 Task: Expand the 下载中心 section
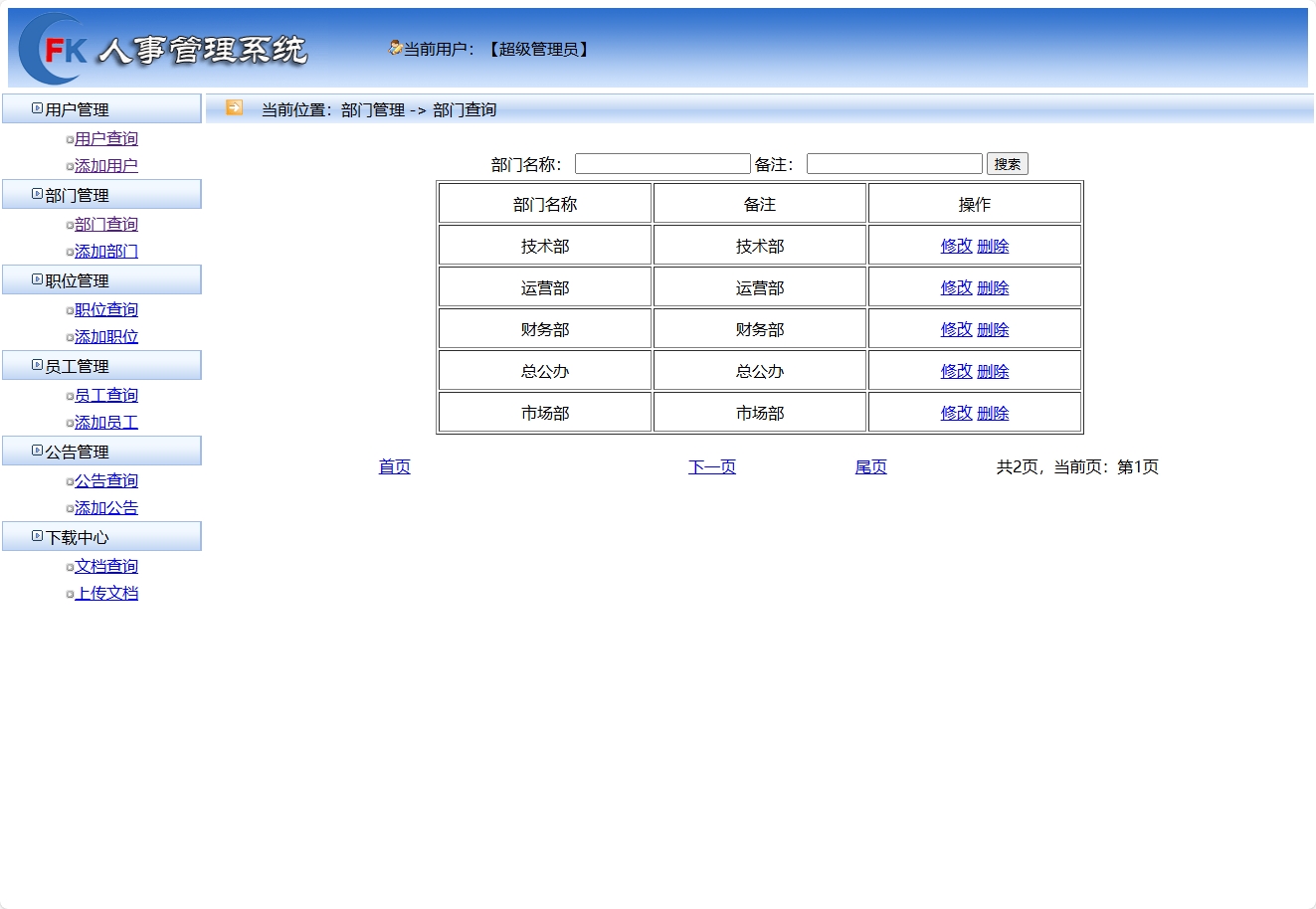click(x=35, y=536)
